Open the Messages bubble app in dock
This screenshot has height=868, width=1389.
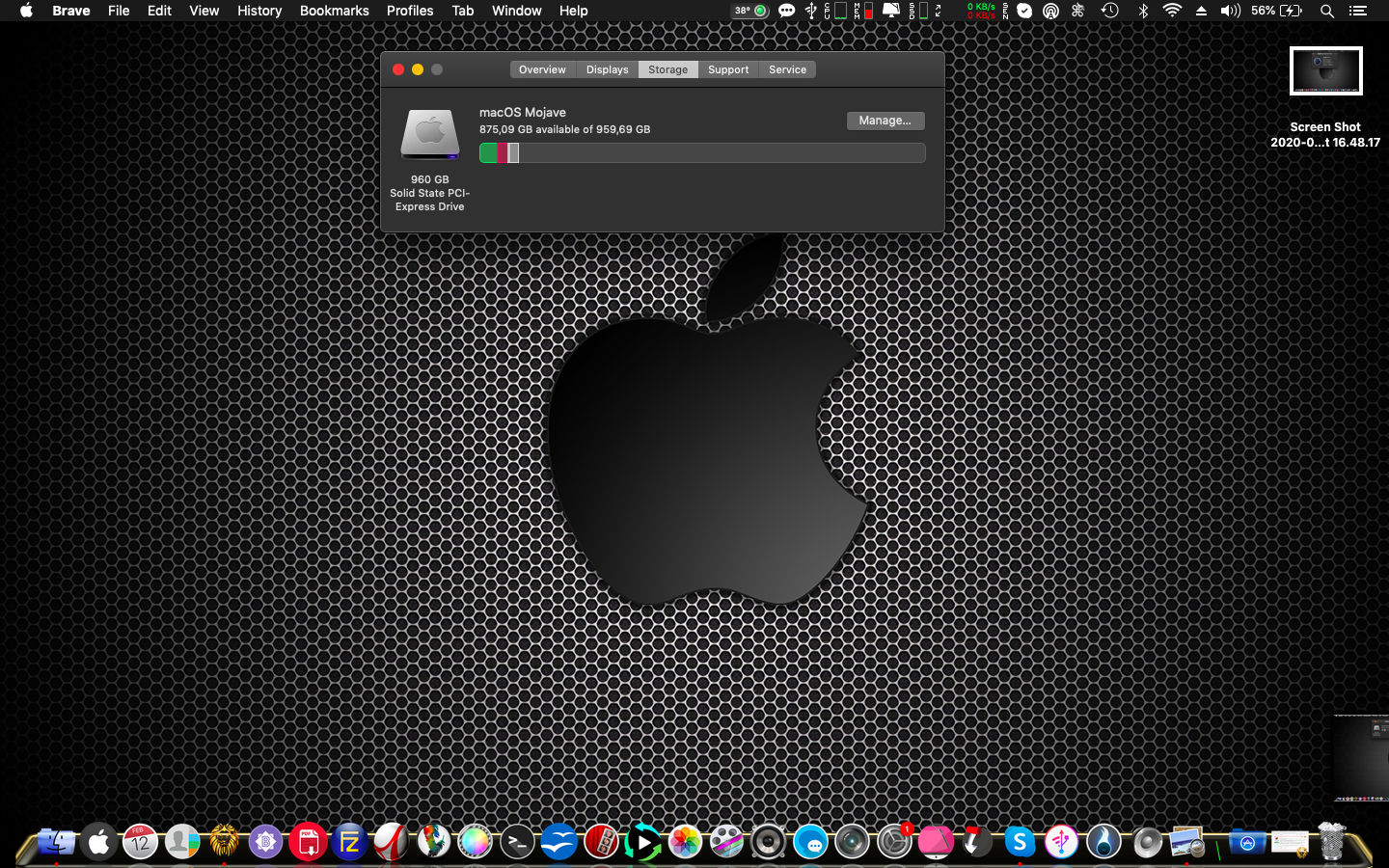click(x=810, y=842)
